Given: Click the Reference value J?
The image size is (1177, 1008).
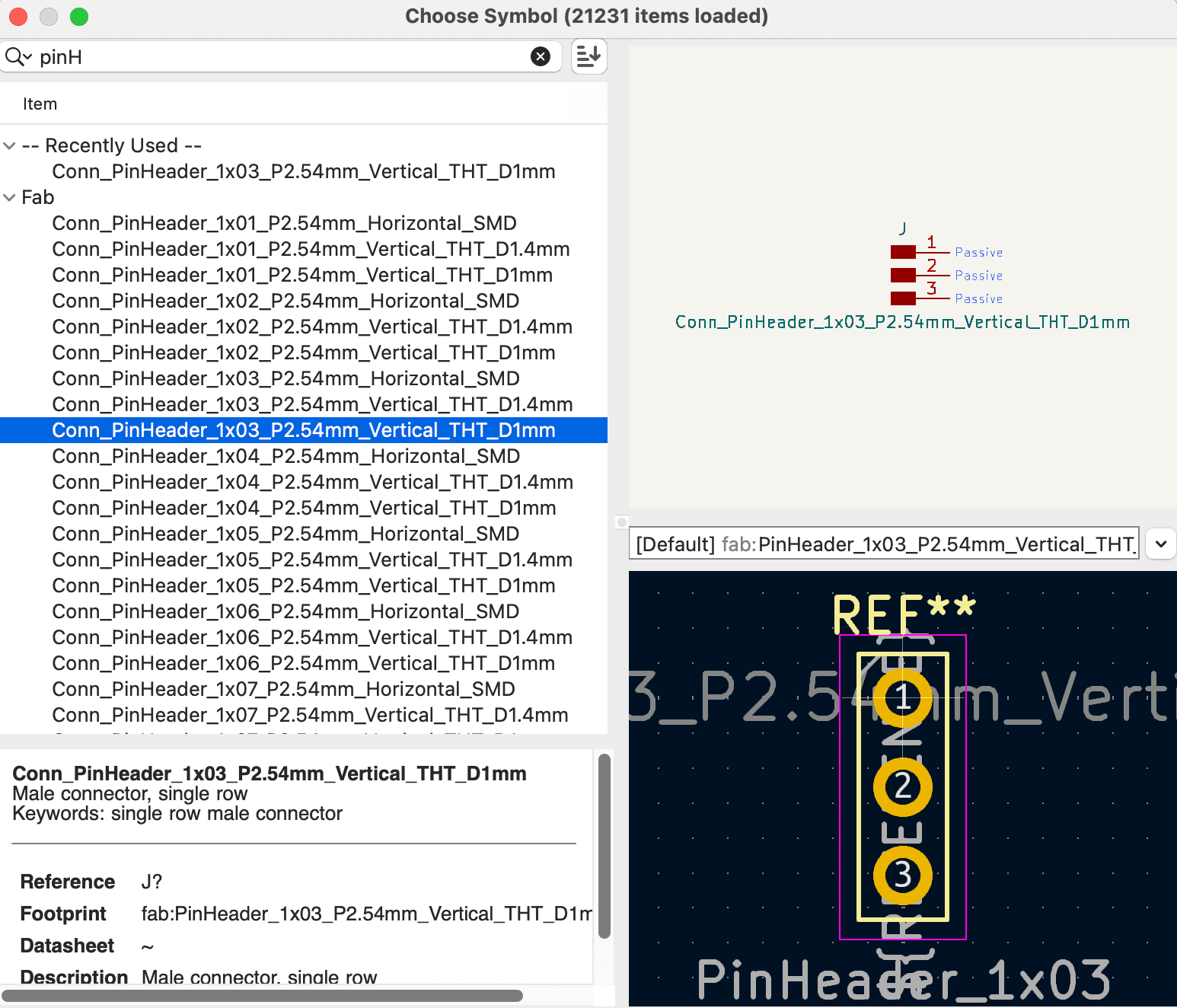Looking at the screenshot, I should [152, 882].
